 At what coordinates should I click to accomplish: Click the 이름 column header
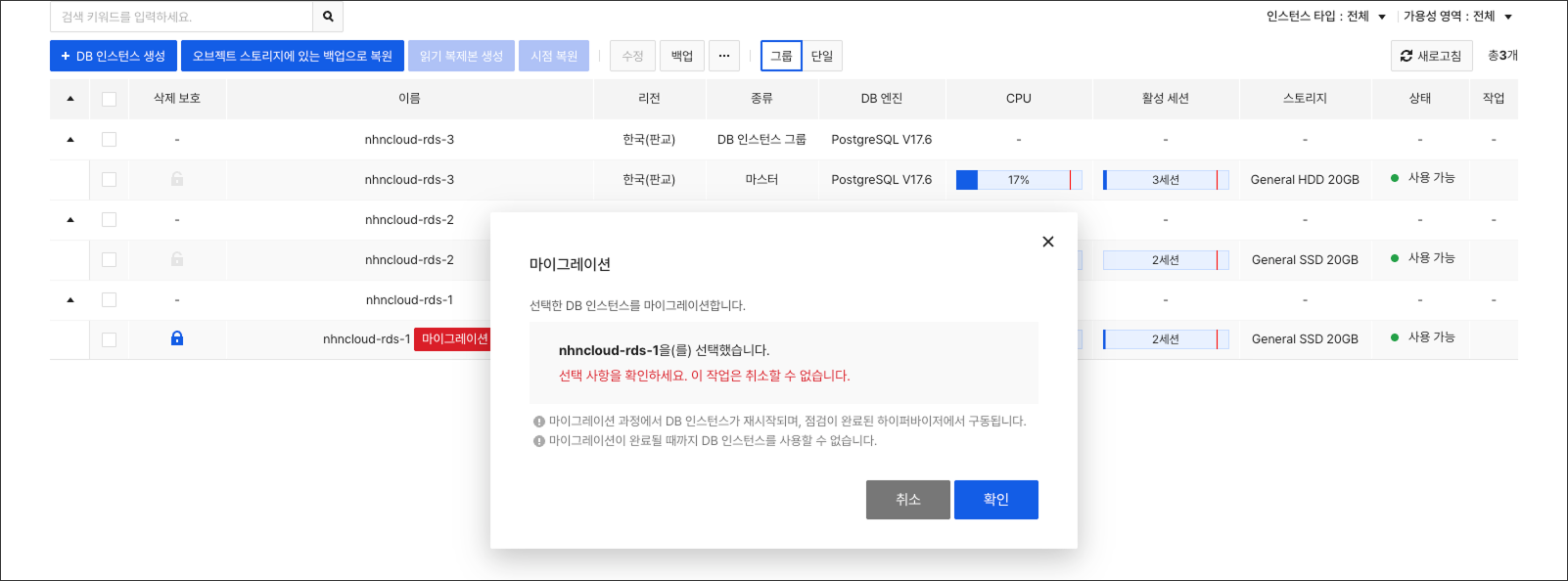tap(409, 99)
